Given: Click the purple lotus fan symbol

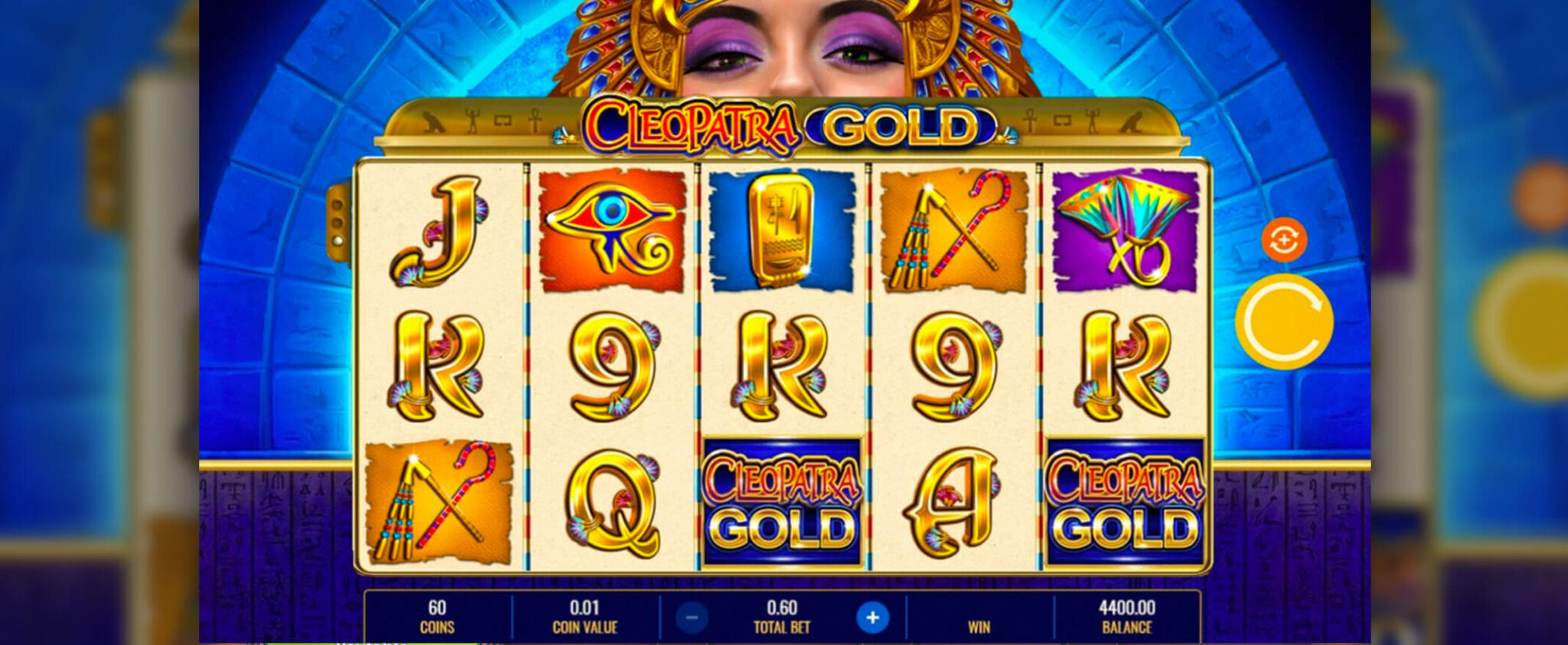Looking at the screenshot, I should click(x=1125, y=230).
